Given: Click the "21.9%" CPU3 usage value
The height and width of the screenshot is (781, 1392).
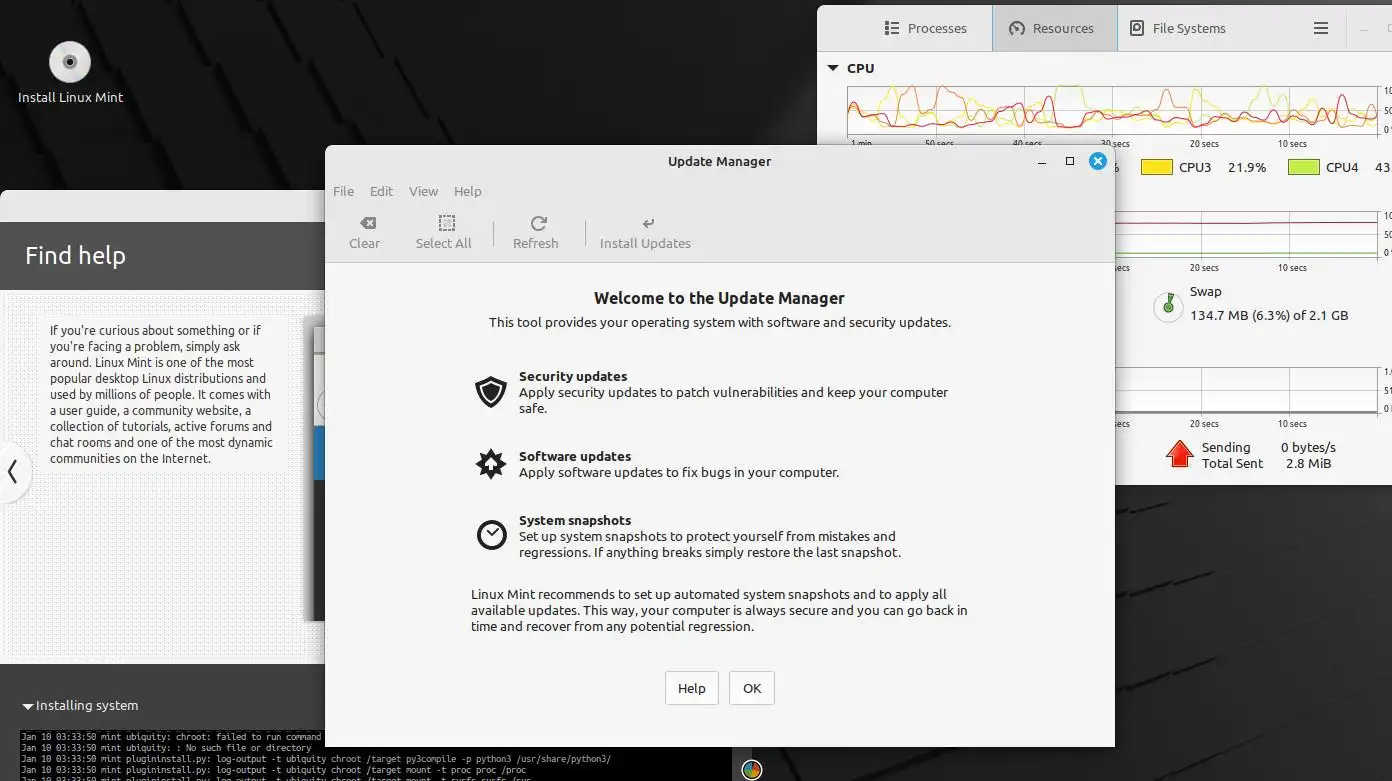Looking at the screenshot, I should [1247, 168].
